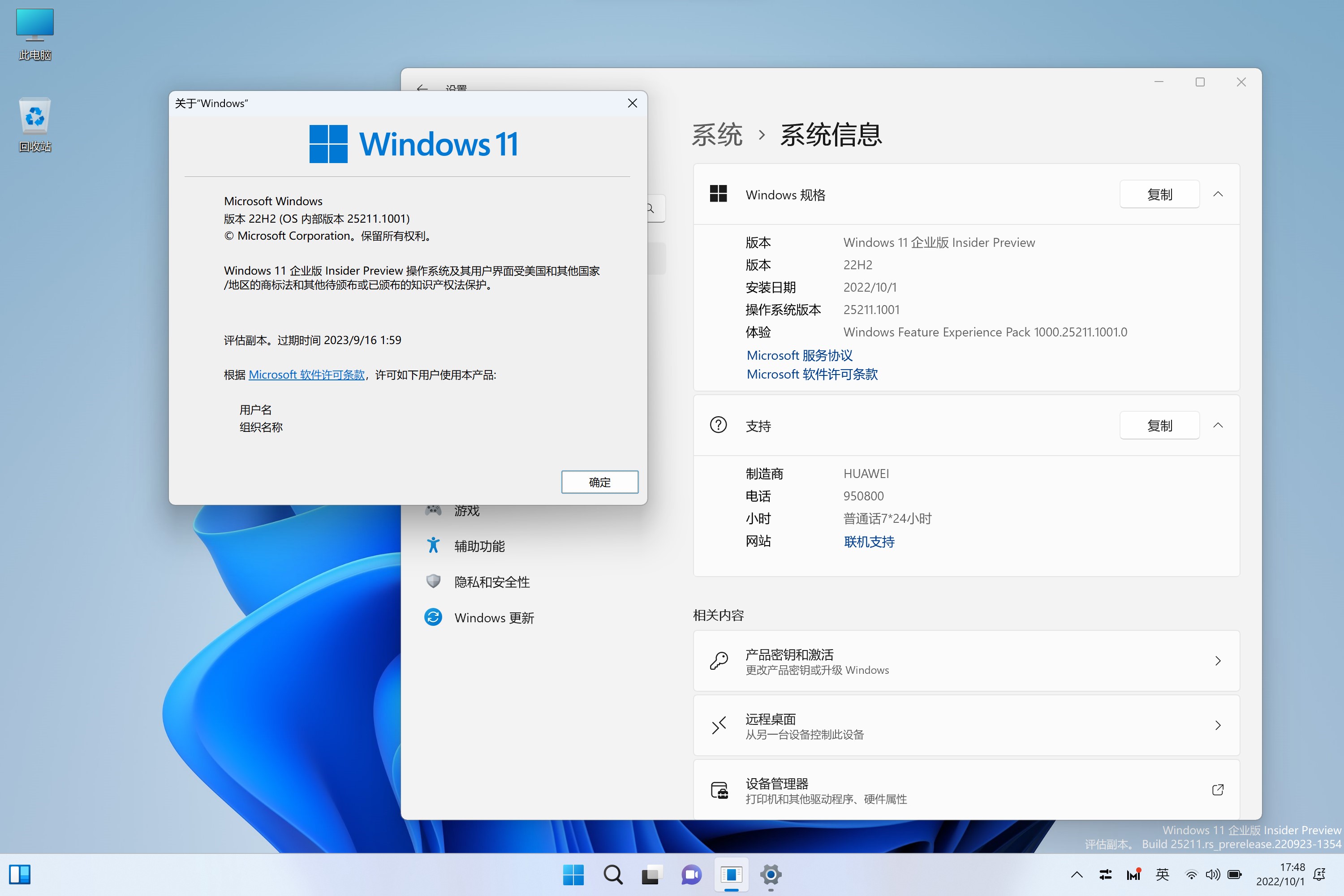1344x896 pixels.
Task: Close the Settings window
Action: (1241, 82)
